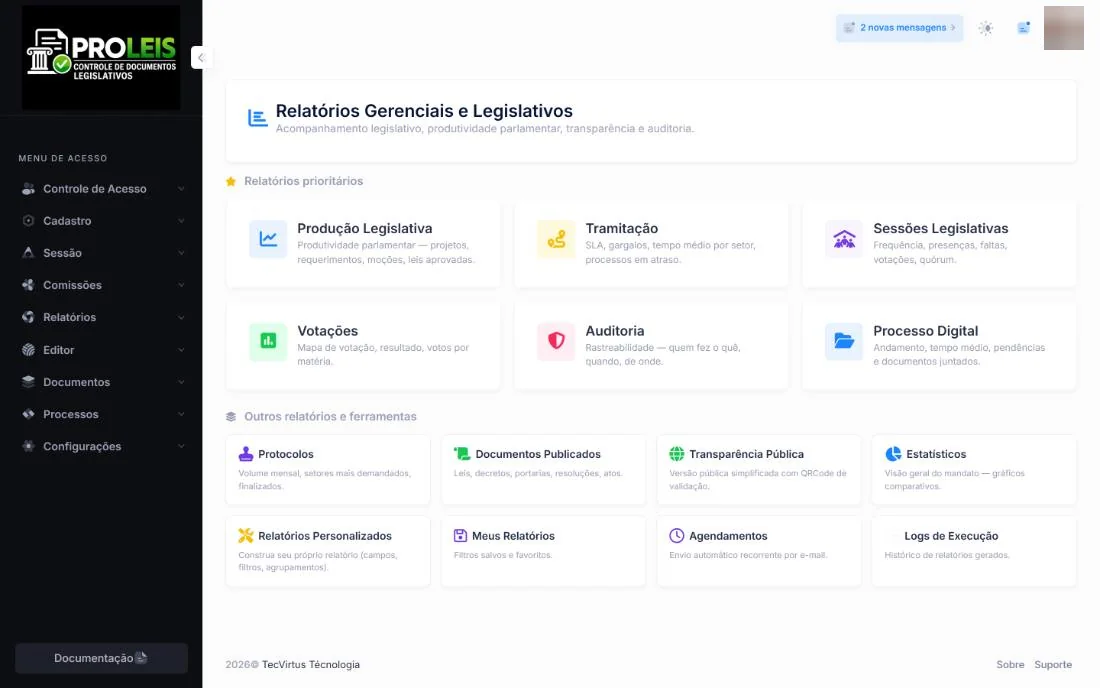This screenshot has height=688, width=1100.
Task: Click the Comissões sidebar icon
Action: pos(28,285)
